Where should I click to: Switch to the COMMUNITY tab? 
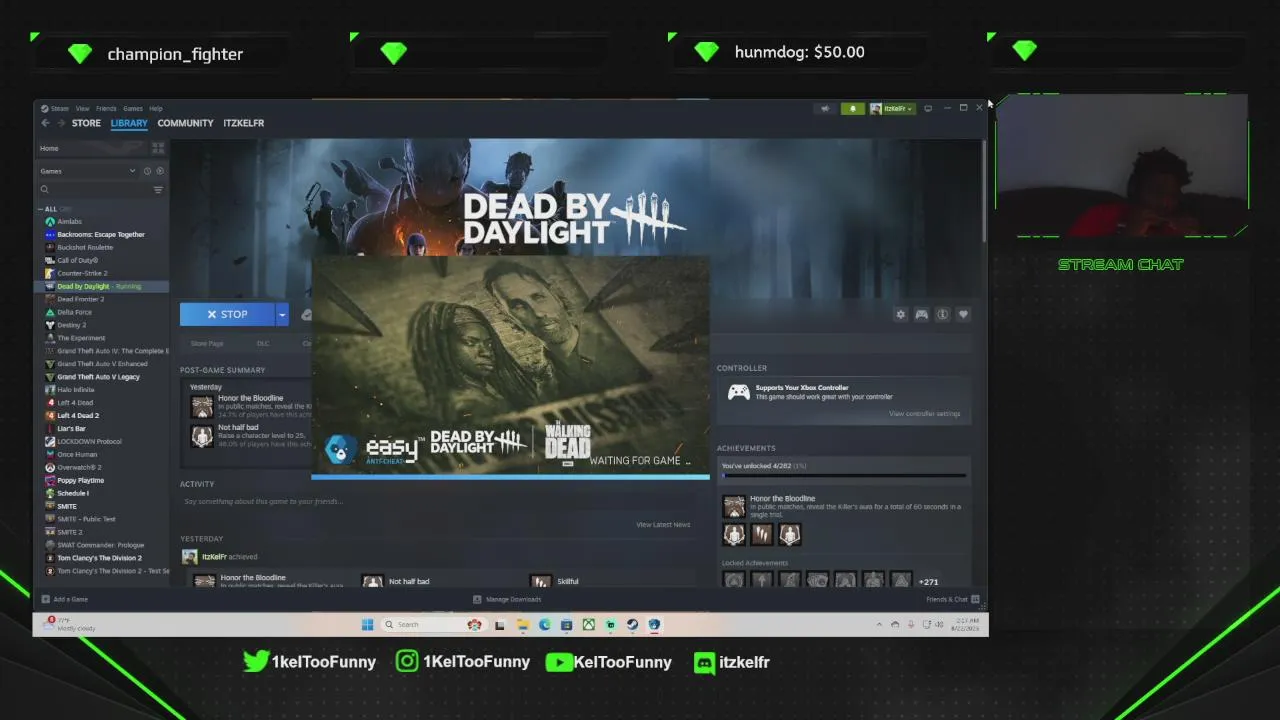(x=185, y=123)
